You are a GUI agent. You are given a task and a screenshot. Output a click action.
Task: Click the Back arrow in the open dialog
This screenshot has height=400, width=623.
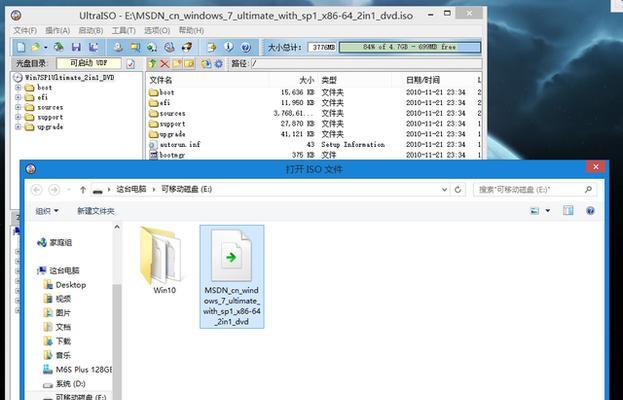coord(37,190)
